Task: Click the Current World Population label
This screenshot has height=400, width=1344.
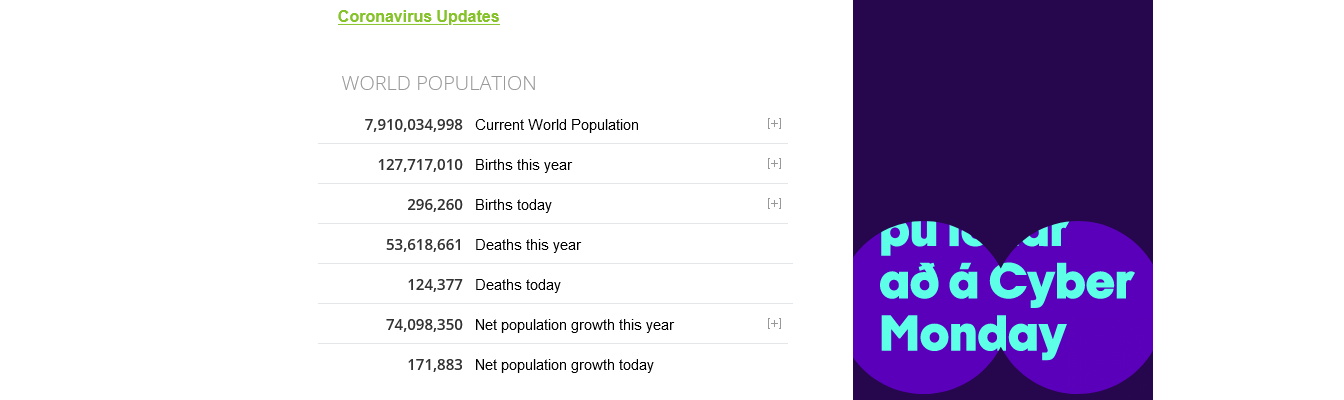Action: [x=556, y=125]
